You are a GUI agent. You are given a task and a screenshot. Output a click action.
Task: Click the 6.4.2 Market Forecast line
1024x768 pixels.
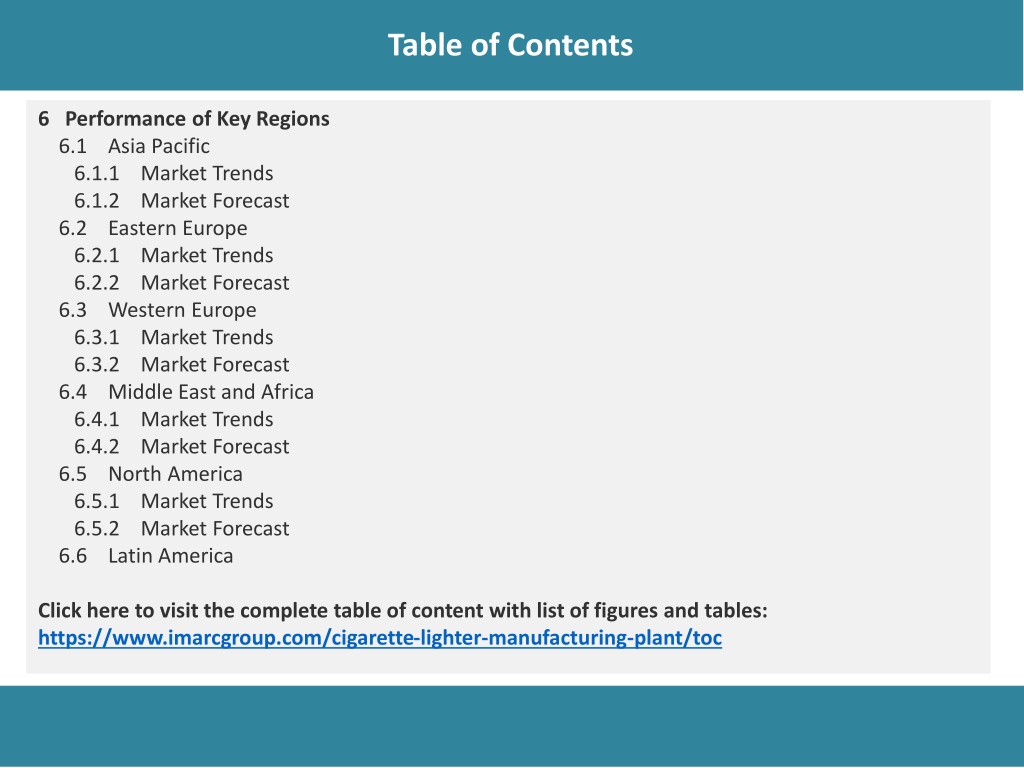(181, 447)
